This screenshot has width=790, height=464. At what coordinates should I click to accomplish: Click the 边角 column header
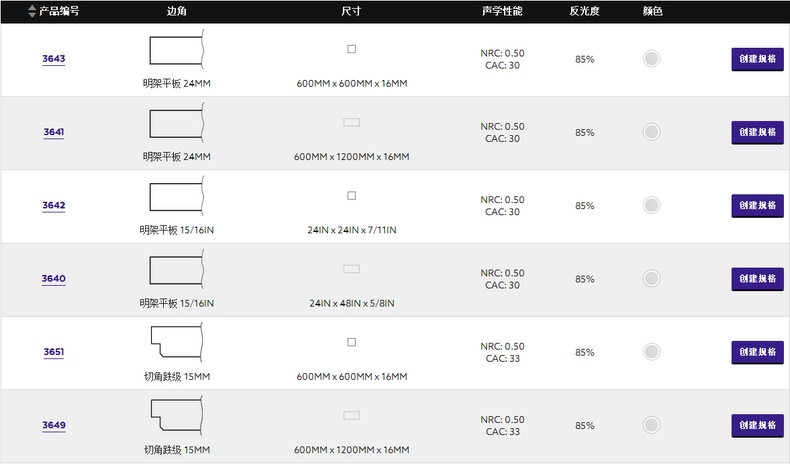177,11
